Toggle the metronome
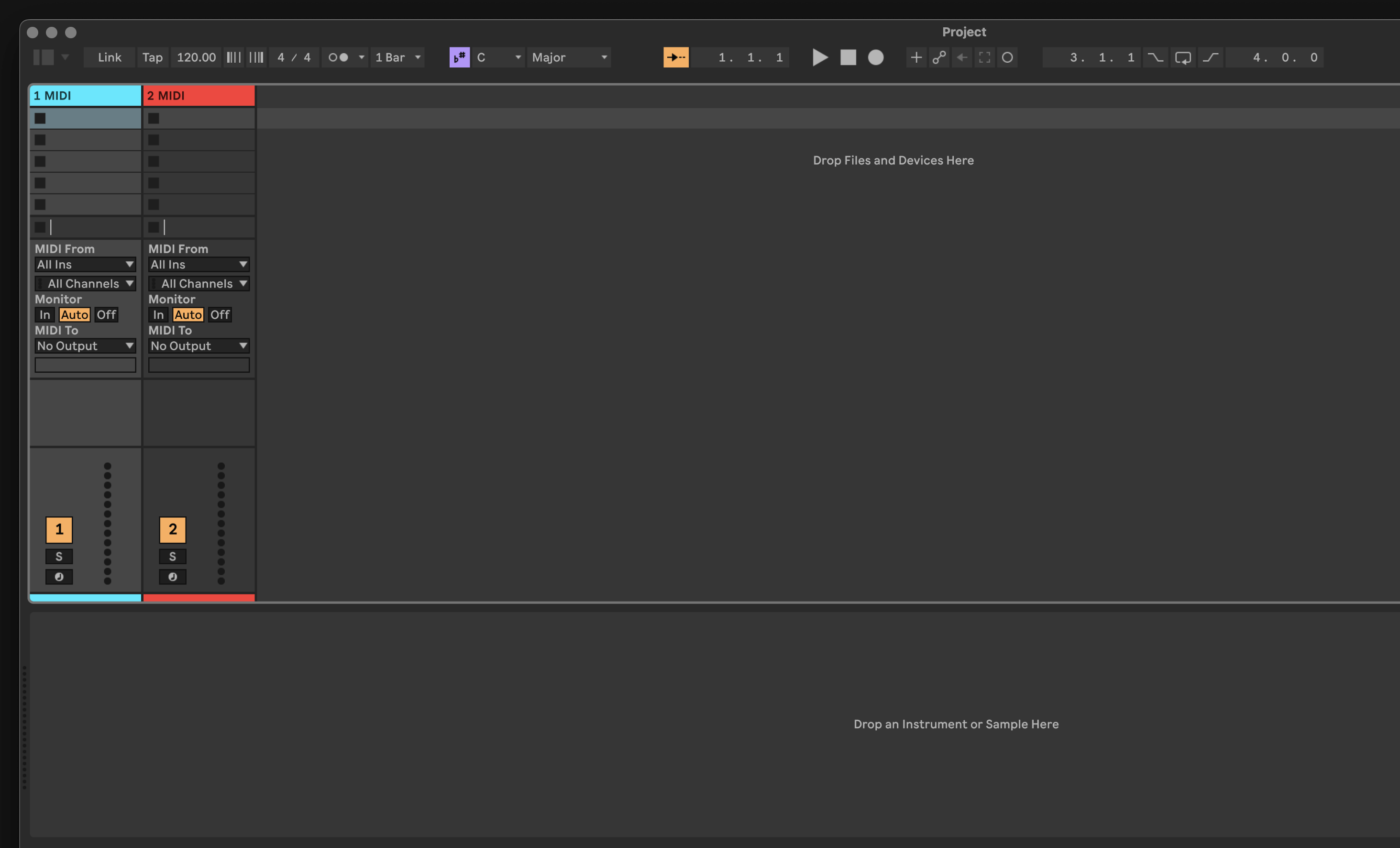The height and width of the screenshot is (848, 1400). [x=339, y=57]
